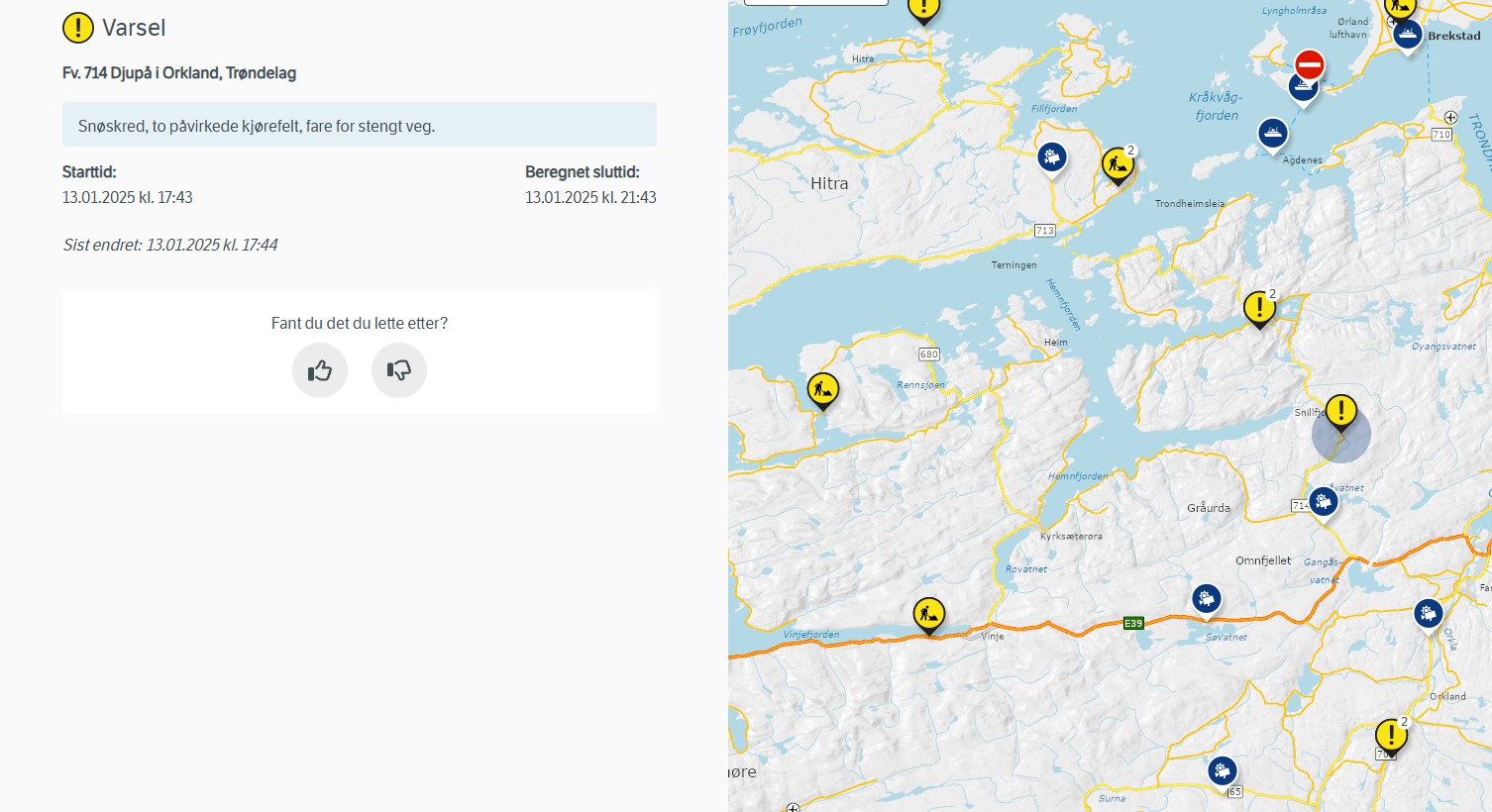Click the warning marker near Frøyfjorden at top
1492x812 pixels.
[923, 8]
